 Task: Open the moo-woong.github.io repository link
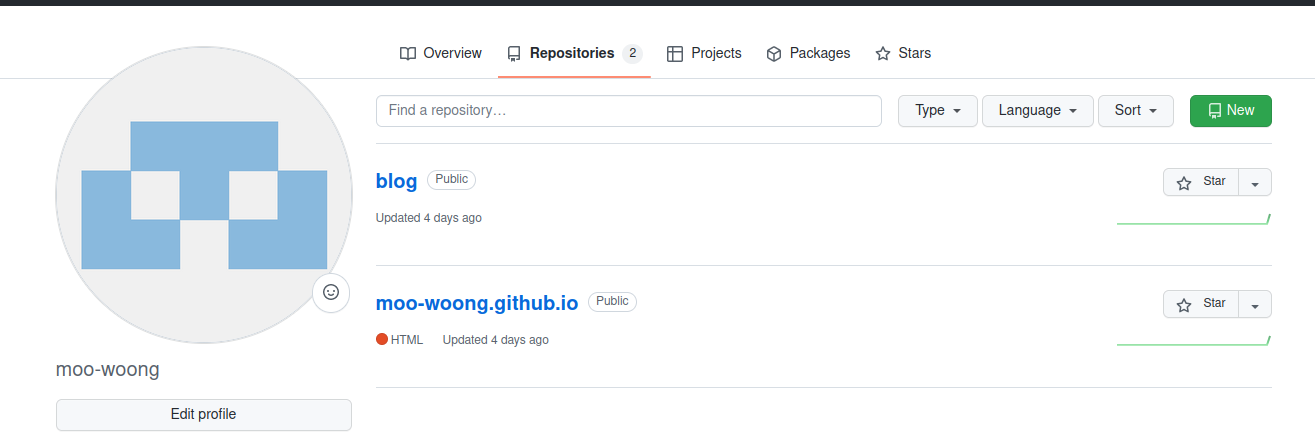pos(477,303)
